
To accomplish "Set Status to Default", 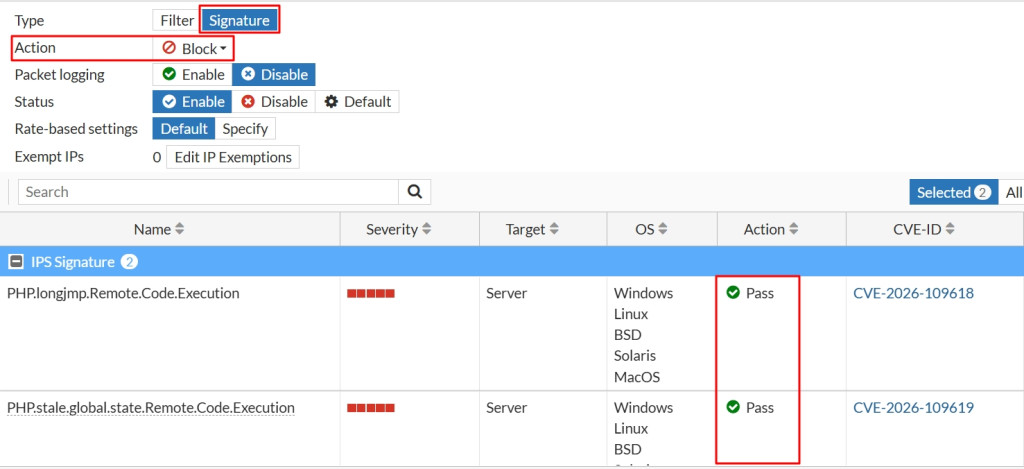I will (357, 102).
